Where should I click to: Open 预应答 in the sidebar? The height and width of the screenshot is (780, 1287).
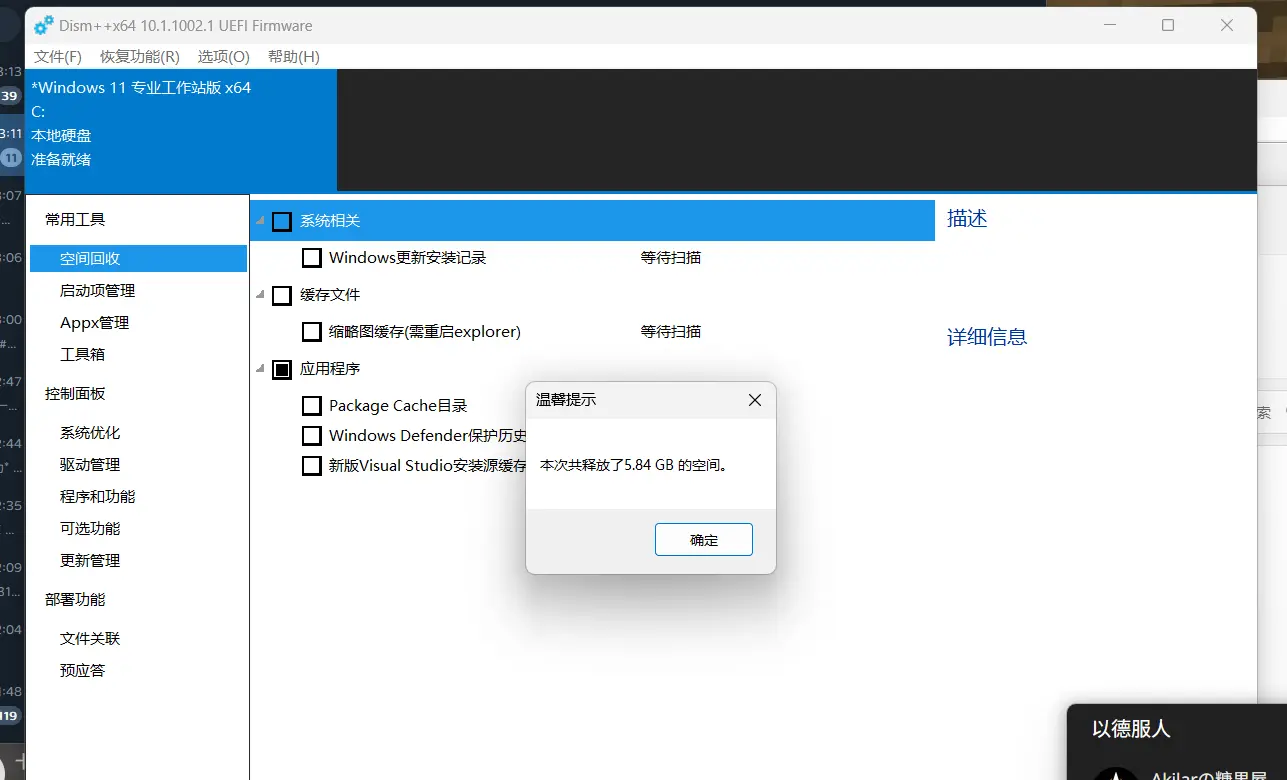point(82,670)
